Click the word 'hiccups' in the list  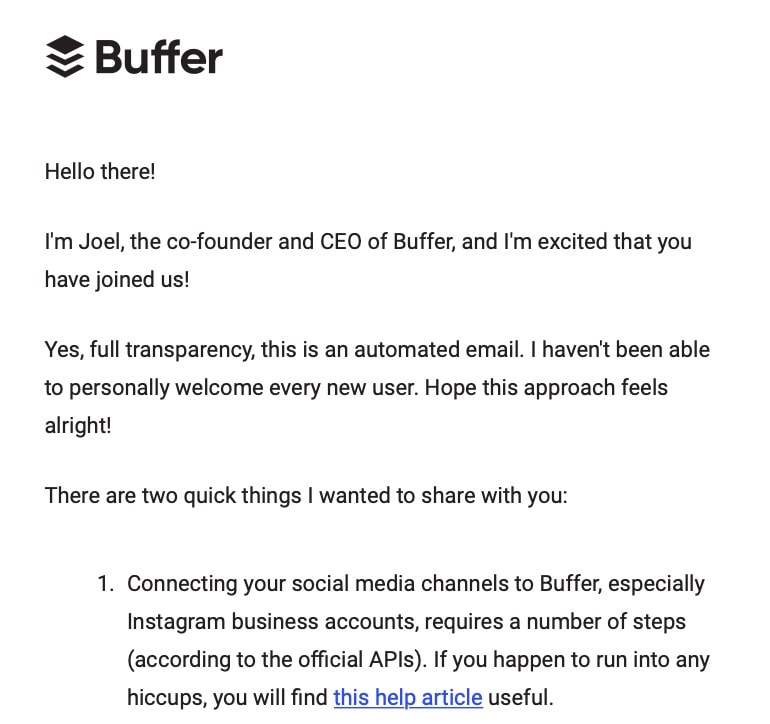pos(167,697)
